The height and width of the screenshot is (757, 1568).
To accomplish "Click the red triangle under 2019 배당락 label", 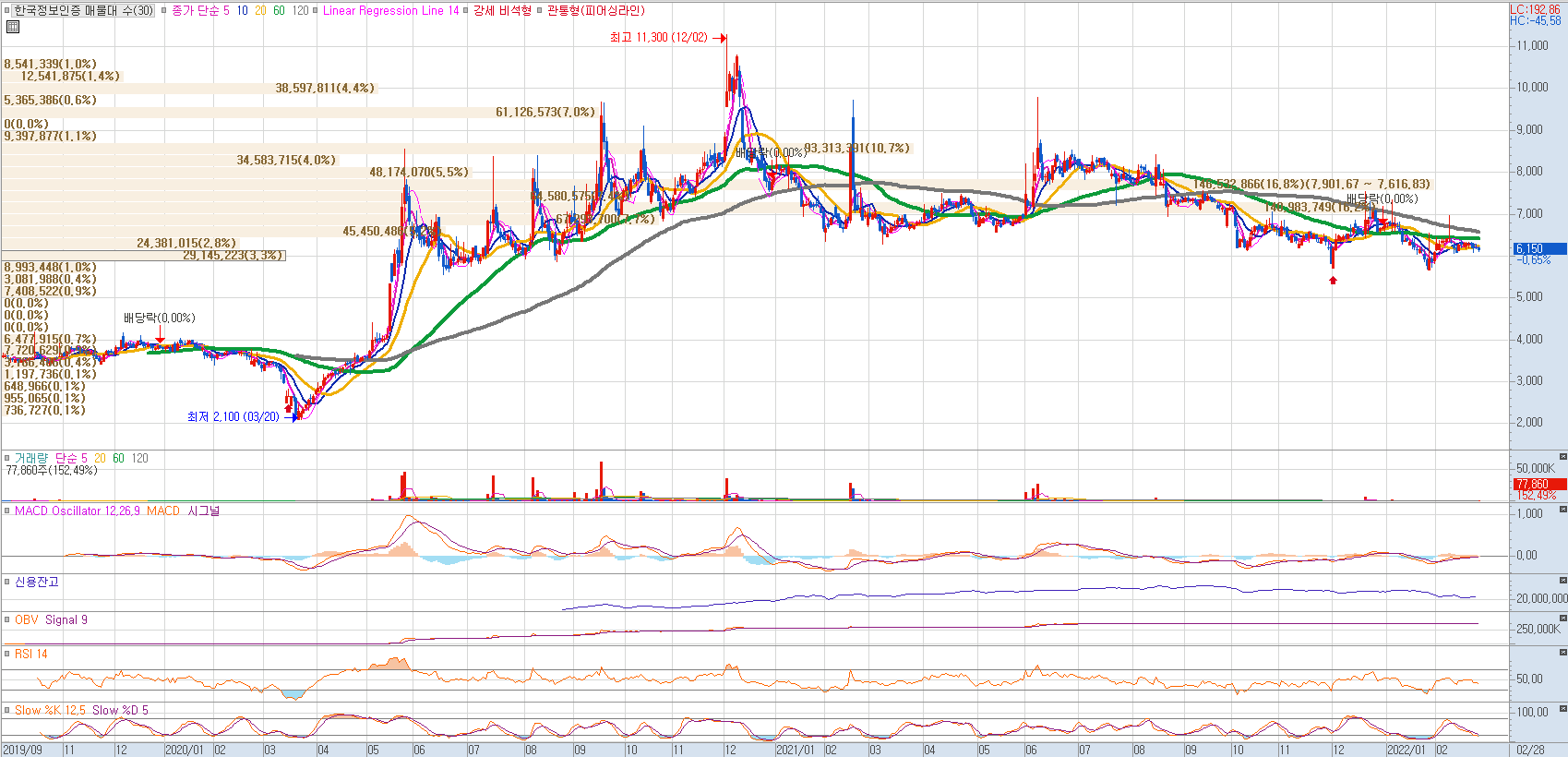I will point(160,341).
